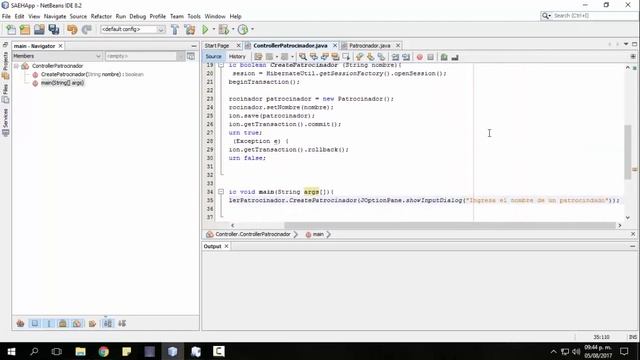Select main(String[] args) in Navigator

point(62,83)
